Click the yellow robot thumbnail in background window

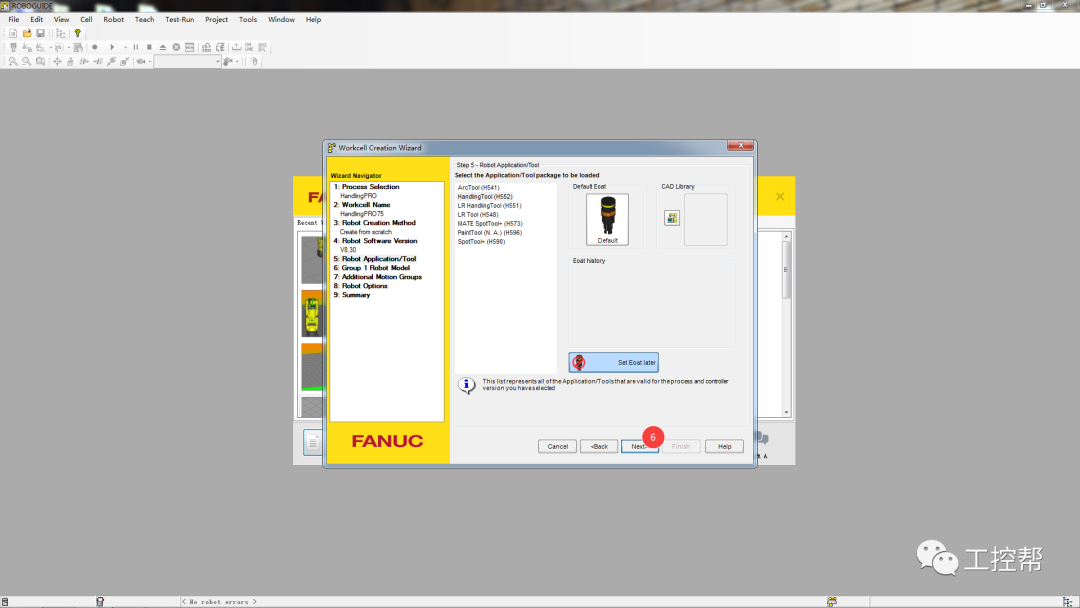312,313
